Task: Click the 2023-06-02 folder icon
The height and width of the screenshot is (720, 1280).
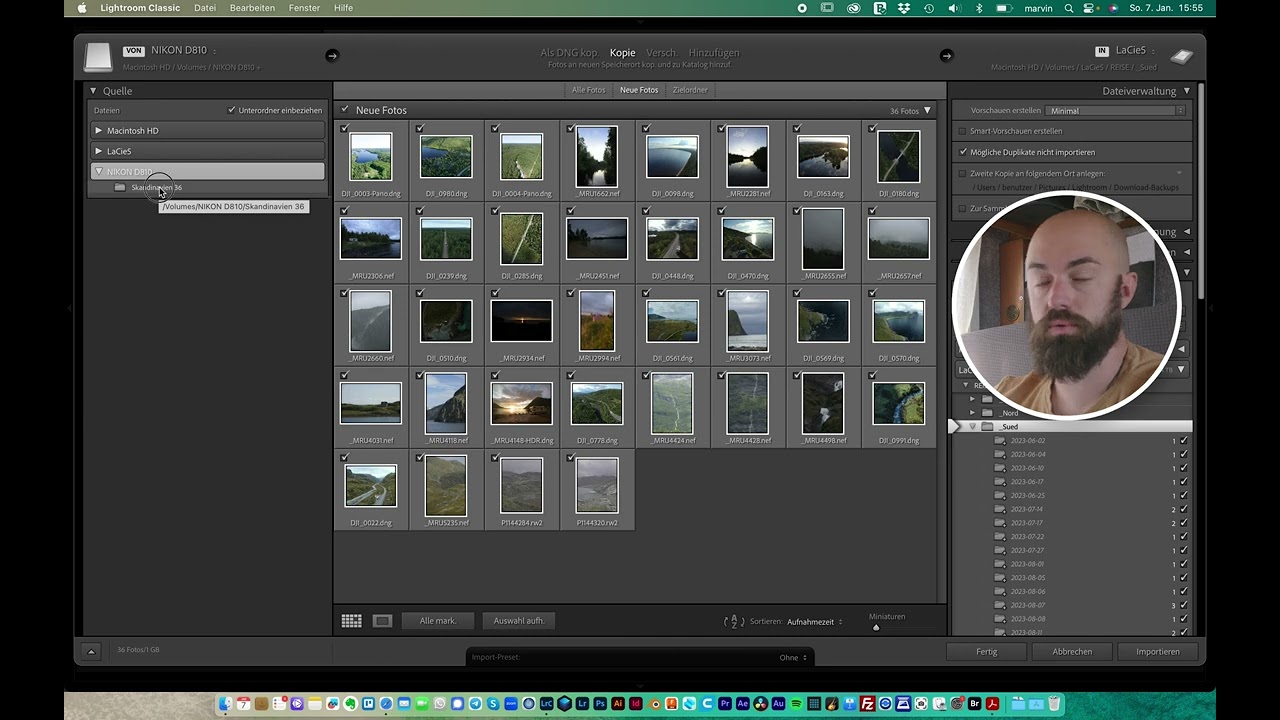Action: click(999, 440)
